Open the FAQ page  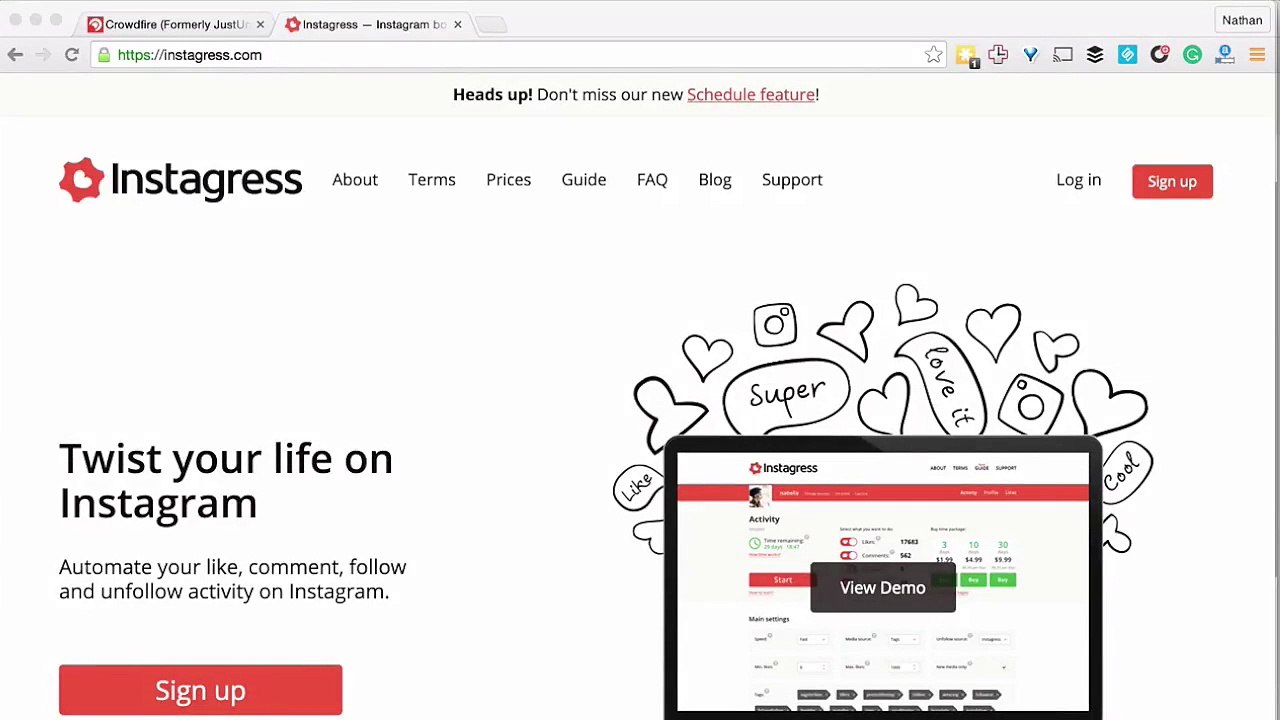tap(652, 180)
